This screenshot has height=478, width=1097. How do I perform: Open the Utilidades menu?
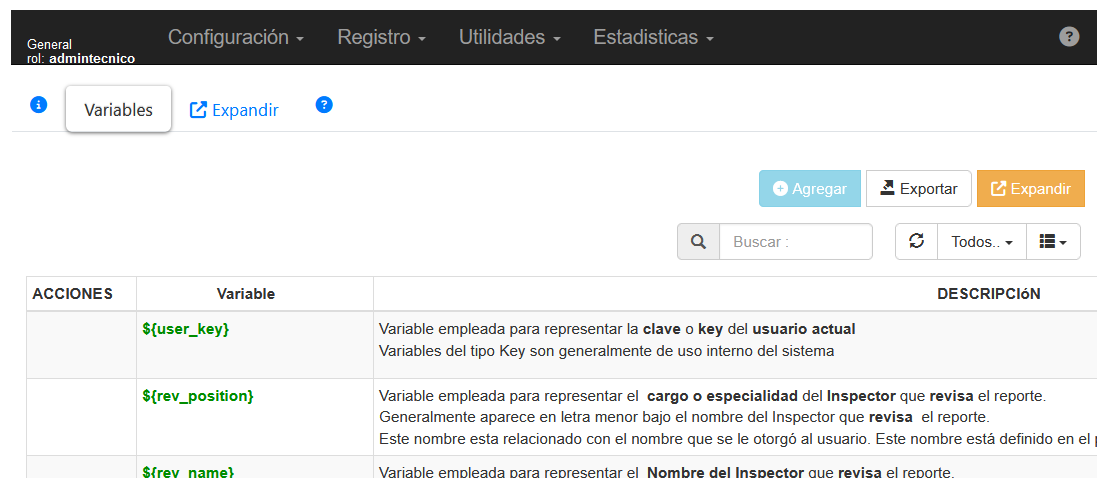point(509,38)
